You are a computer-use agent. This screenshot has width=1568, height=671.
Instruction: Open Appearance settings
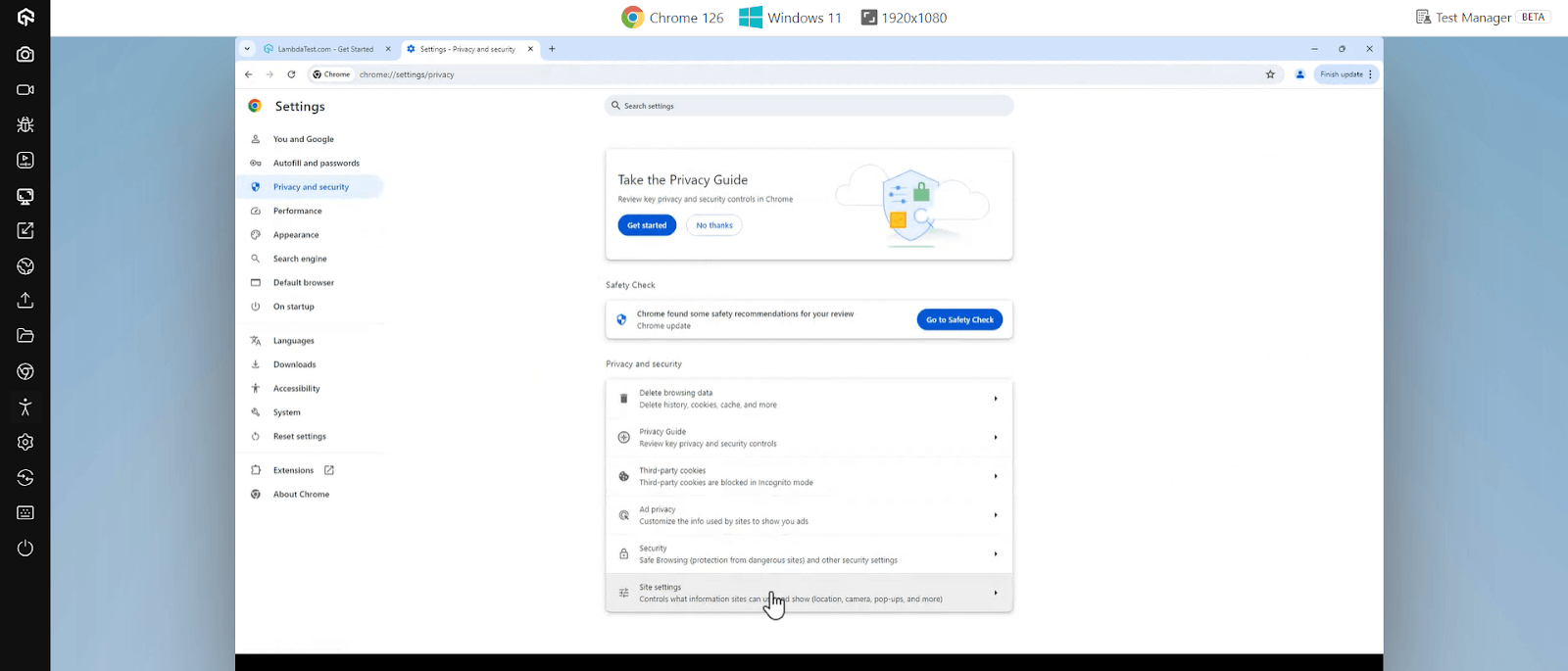point(296,235)
